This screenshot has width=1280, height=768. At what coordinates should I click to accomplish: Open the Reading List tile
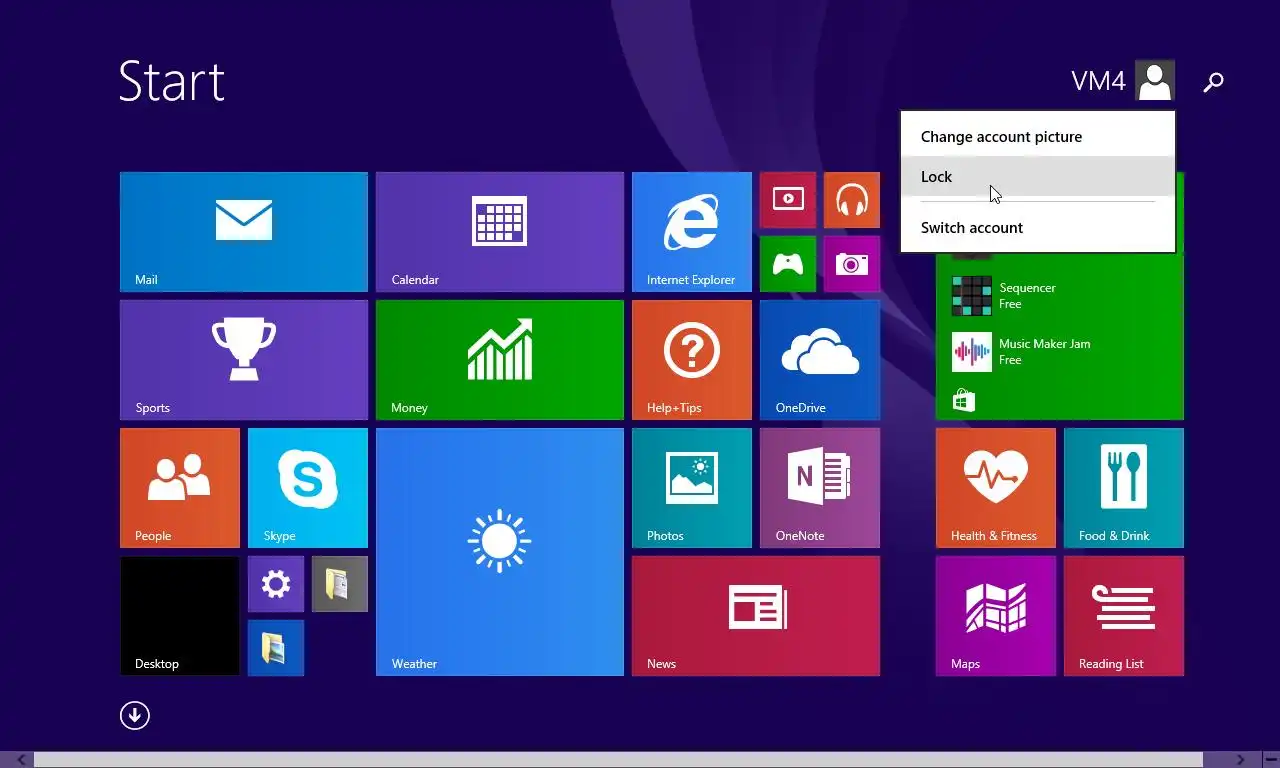pyautogui.click(x=1124, y=616)
